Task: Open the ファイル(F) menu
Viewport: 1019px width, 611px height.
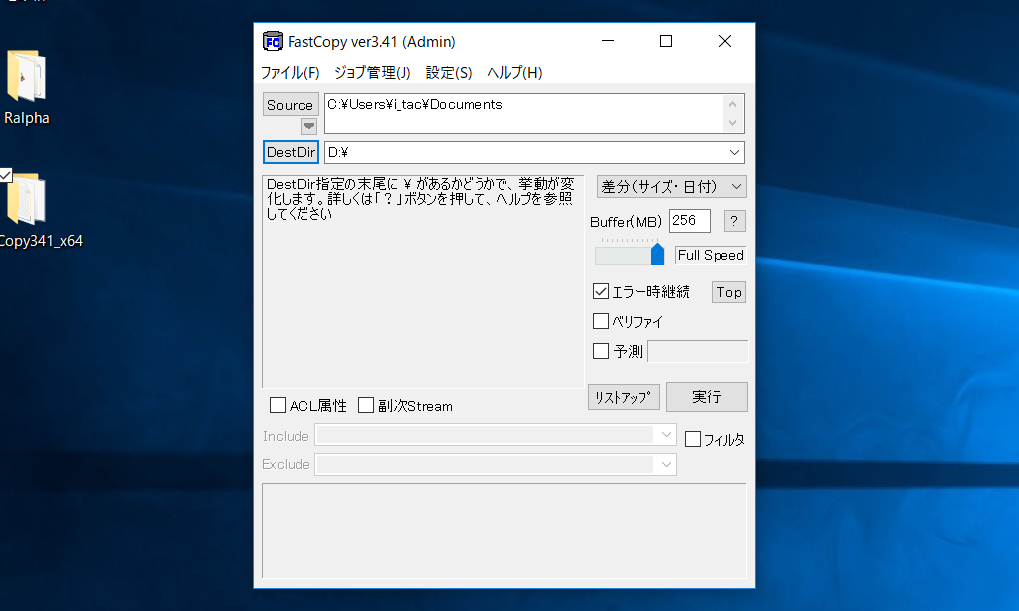Action: pos(291,72)
